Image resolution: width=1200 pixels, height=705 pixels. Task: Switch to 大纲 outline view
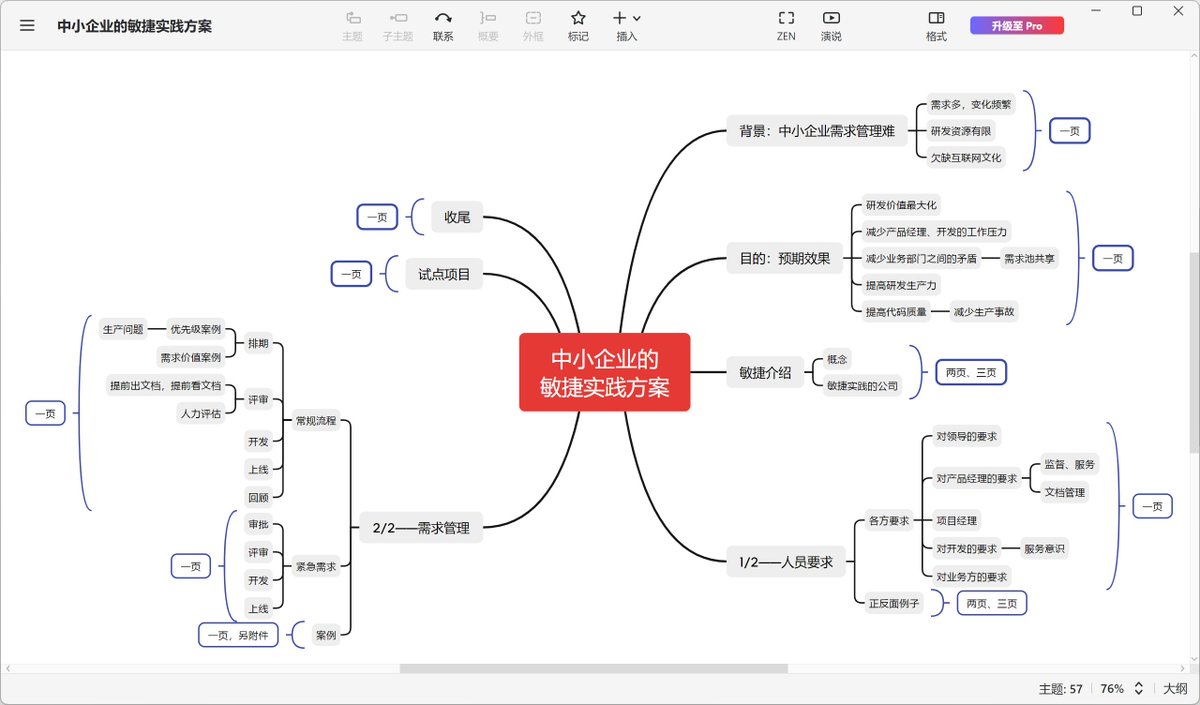tap(1175, 688)
